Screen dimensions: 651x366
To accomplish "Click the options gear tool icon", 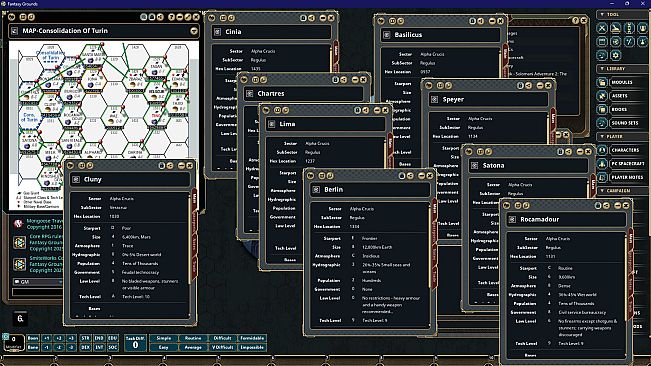I will 616,55.
